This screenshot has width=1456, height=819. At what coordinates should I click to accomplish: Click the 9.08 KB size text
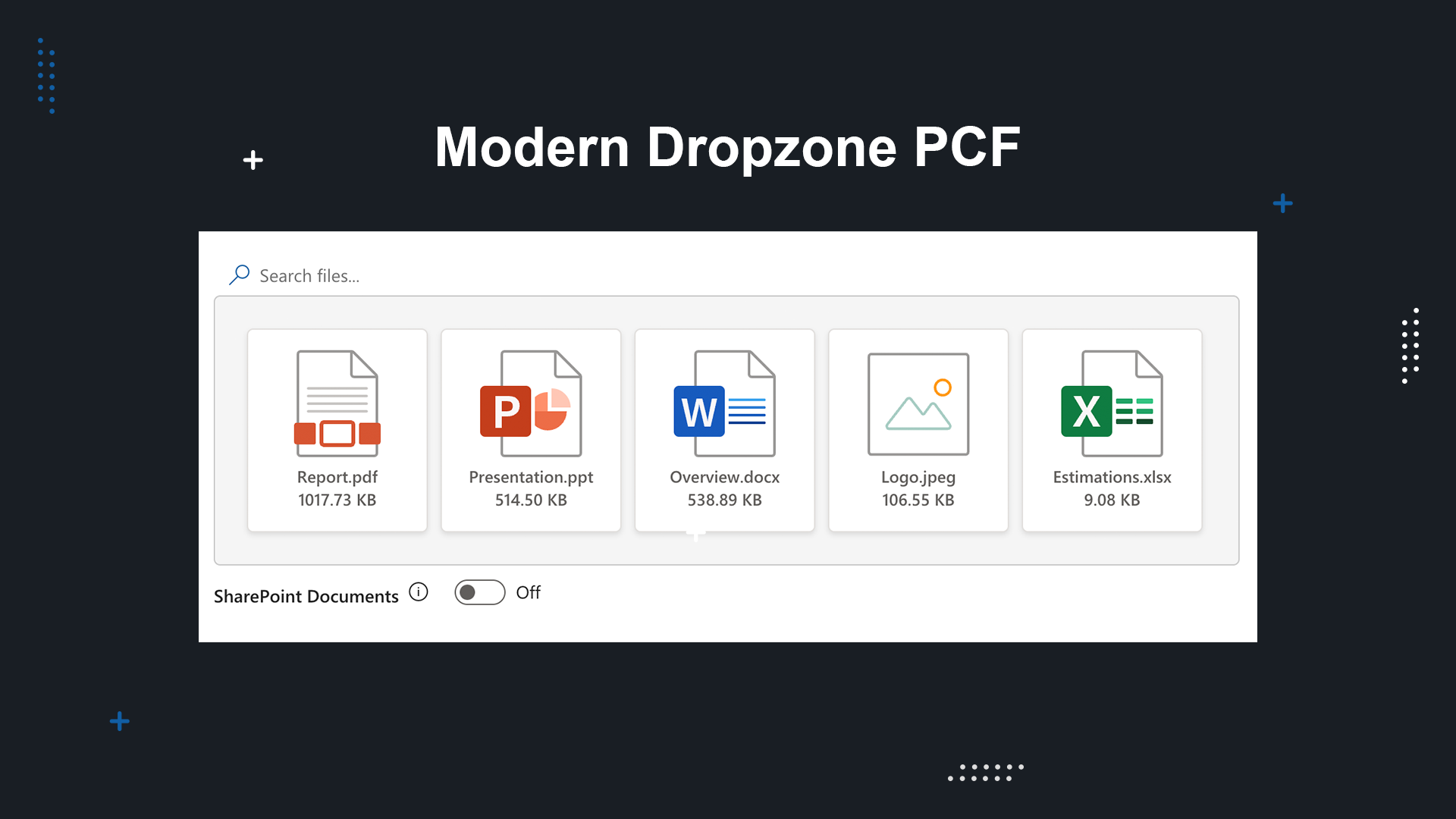(1112, 500)
